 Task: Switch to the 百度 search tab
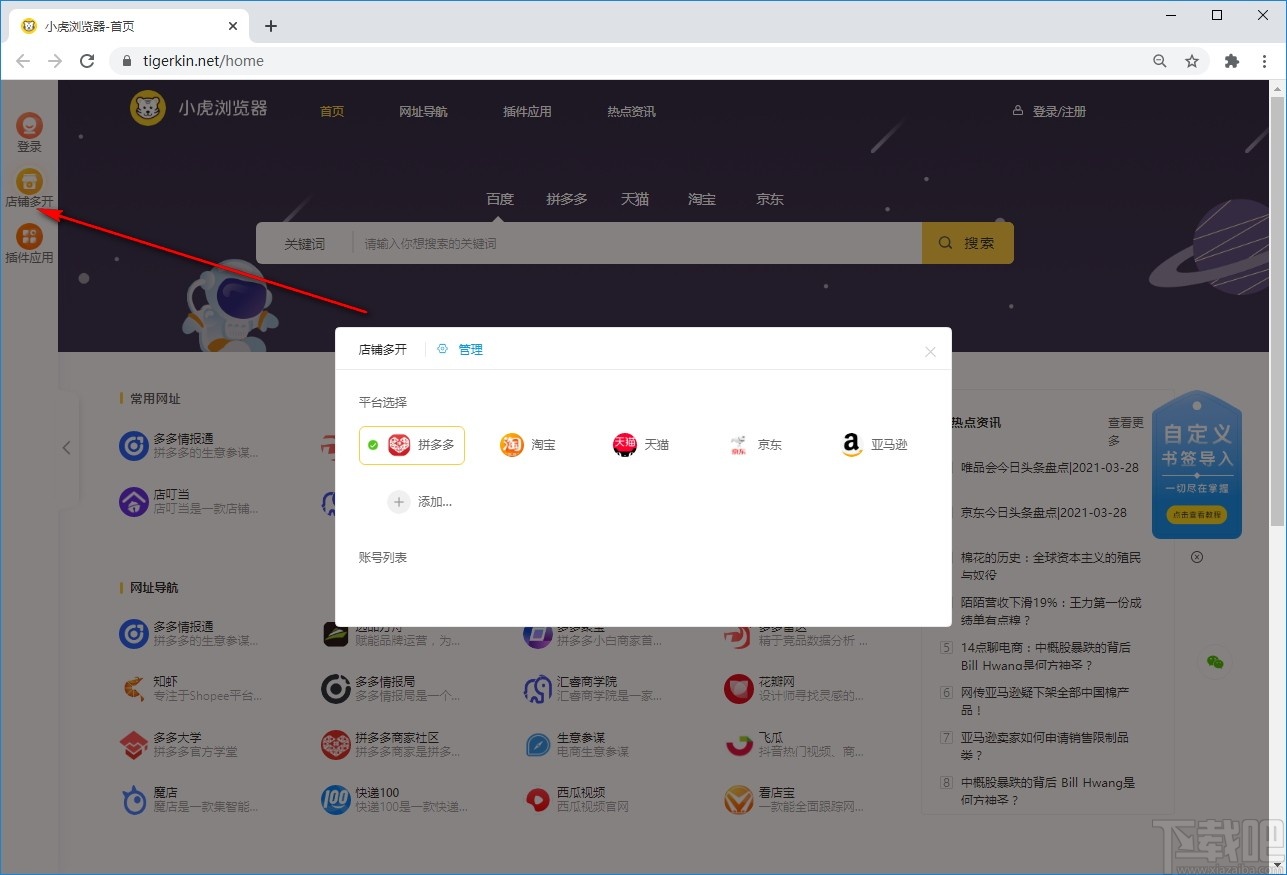click(x=499, y=198)
